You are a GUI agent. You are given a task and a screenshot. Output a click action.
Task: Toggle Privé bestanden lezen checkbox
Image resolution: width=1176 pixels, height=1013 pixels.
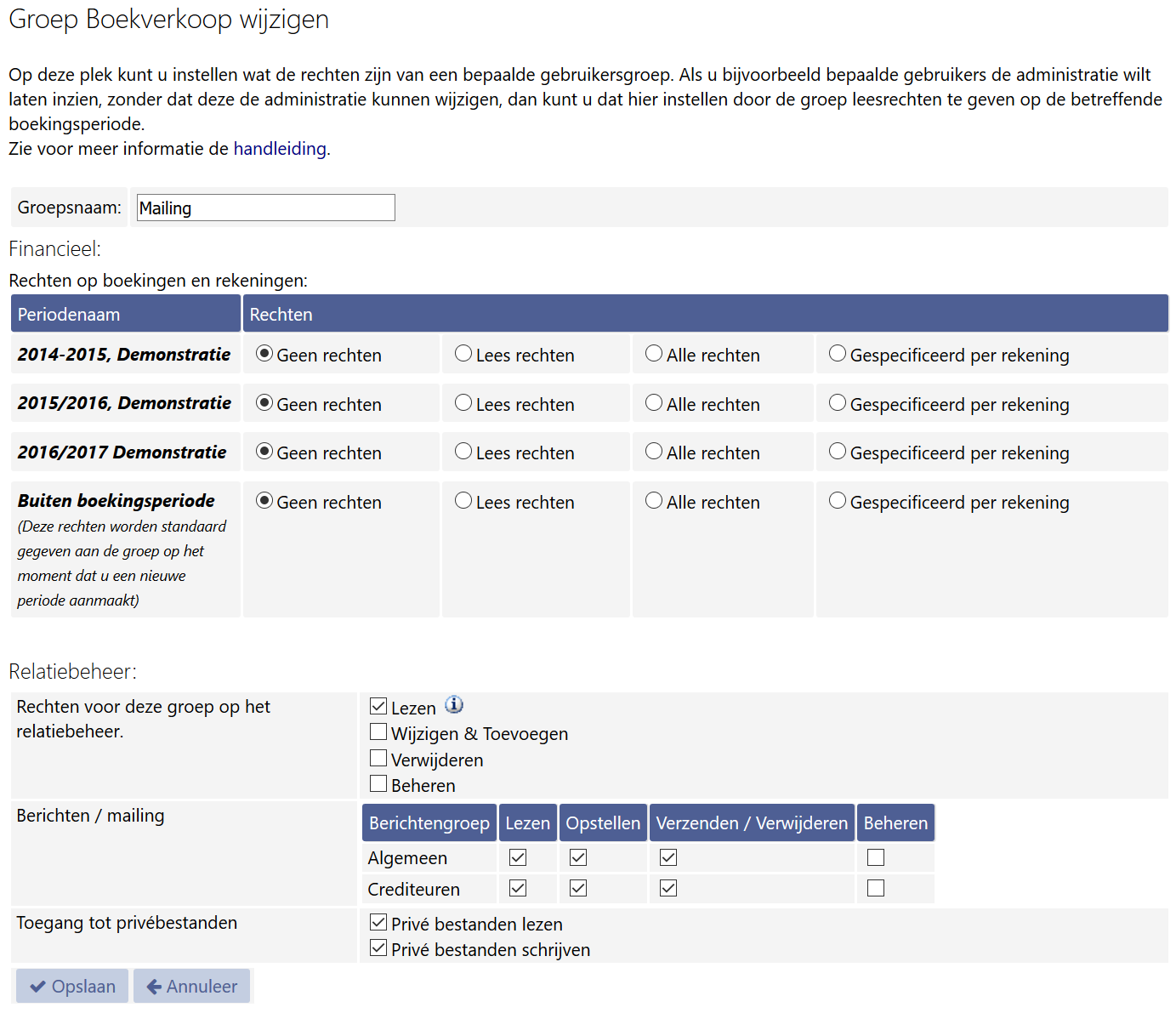pyautogui.click(x=378, y=923)
